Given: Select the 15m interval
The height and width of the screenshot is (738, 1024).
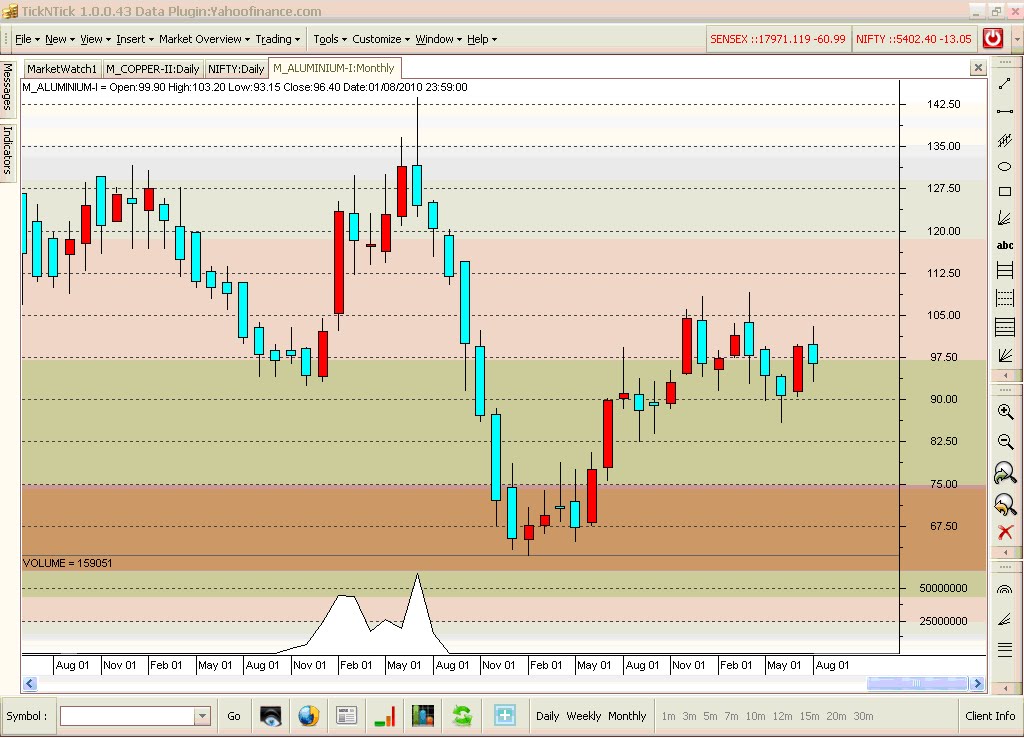Looking at the screenshot, I should click(x=812, y=716).
